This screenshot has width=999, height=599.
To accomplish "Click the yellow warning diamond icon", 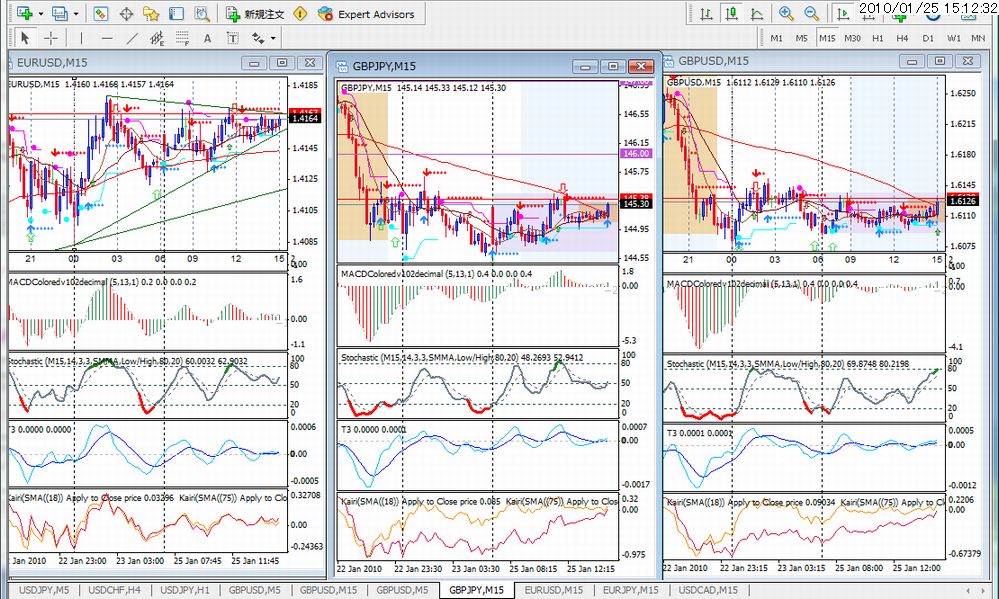I will tap(301, 13).
